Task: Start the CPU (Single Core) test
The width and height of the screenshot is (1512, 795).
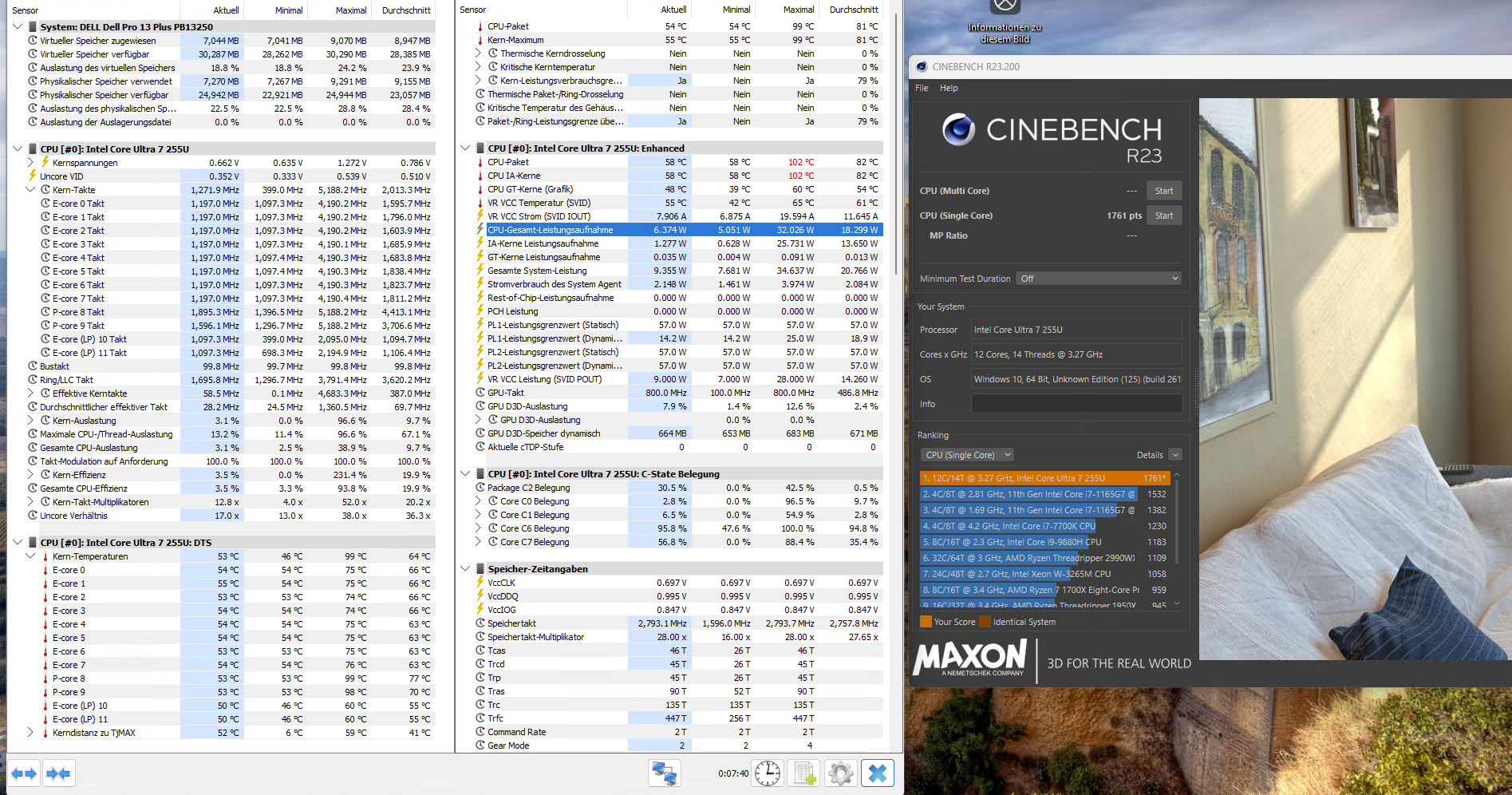Action: pos(1164,216)
